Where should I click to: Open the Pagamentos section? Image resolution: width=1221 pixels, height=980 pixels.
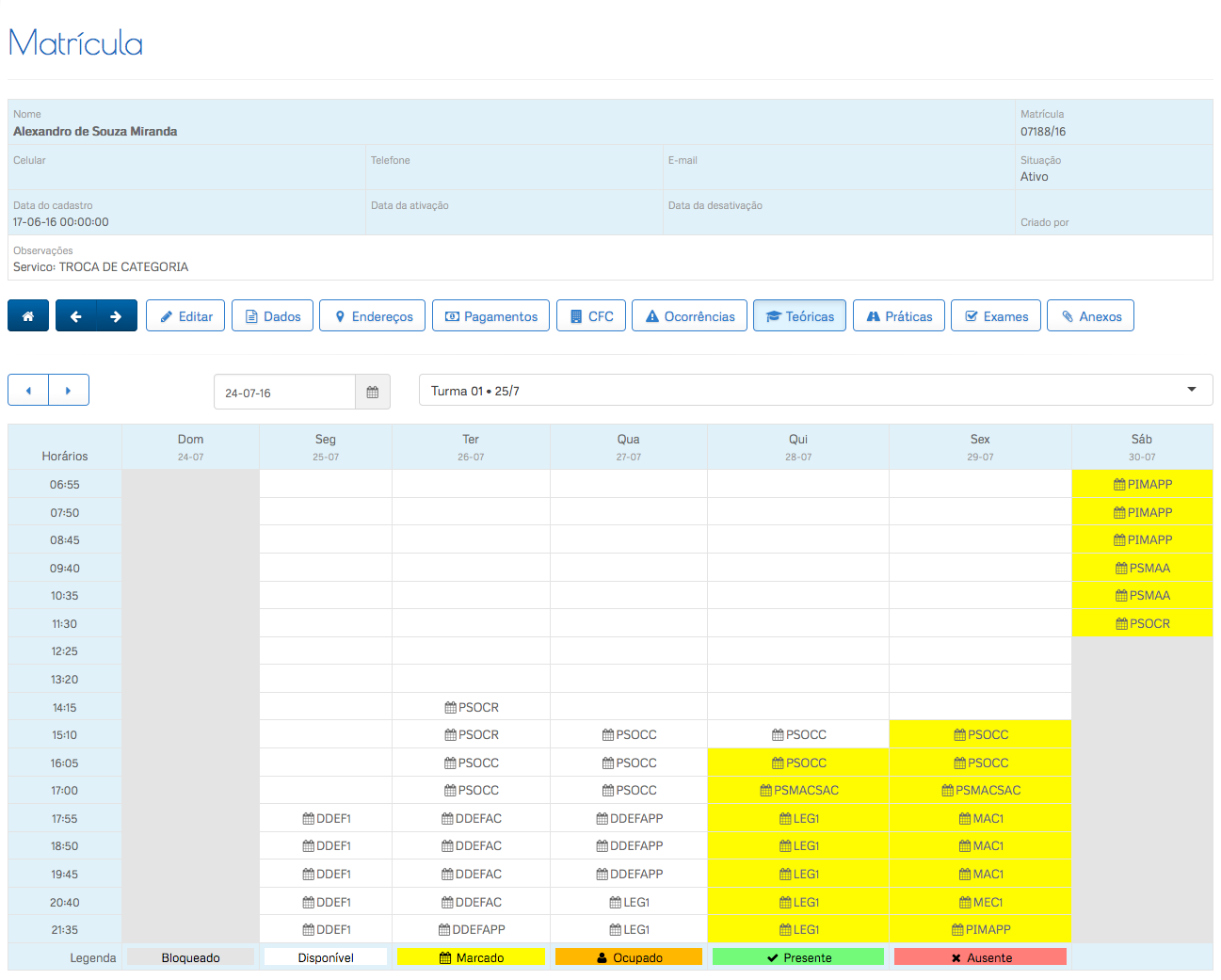490,316
